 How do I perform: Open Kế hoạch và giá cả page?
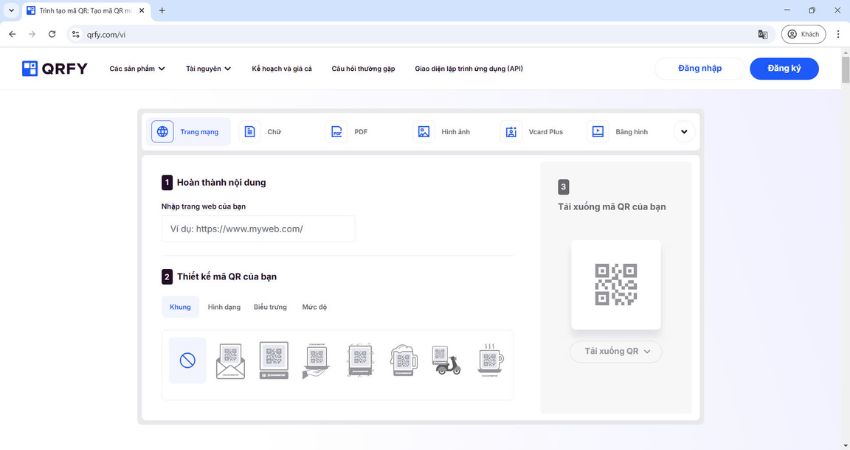282,69
